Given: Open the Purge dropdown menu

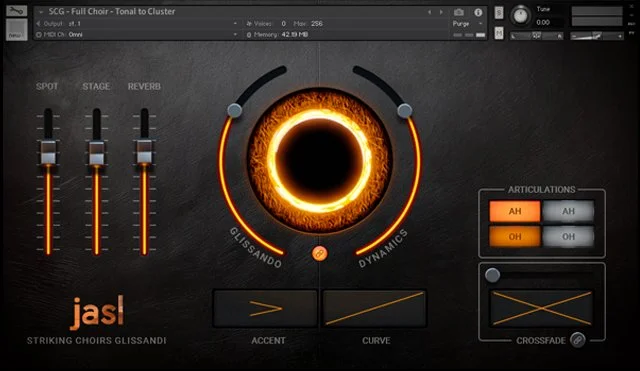Looking at the screenshot, I should [467, 24].
